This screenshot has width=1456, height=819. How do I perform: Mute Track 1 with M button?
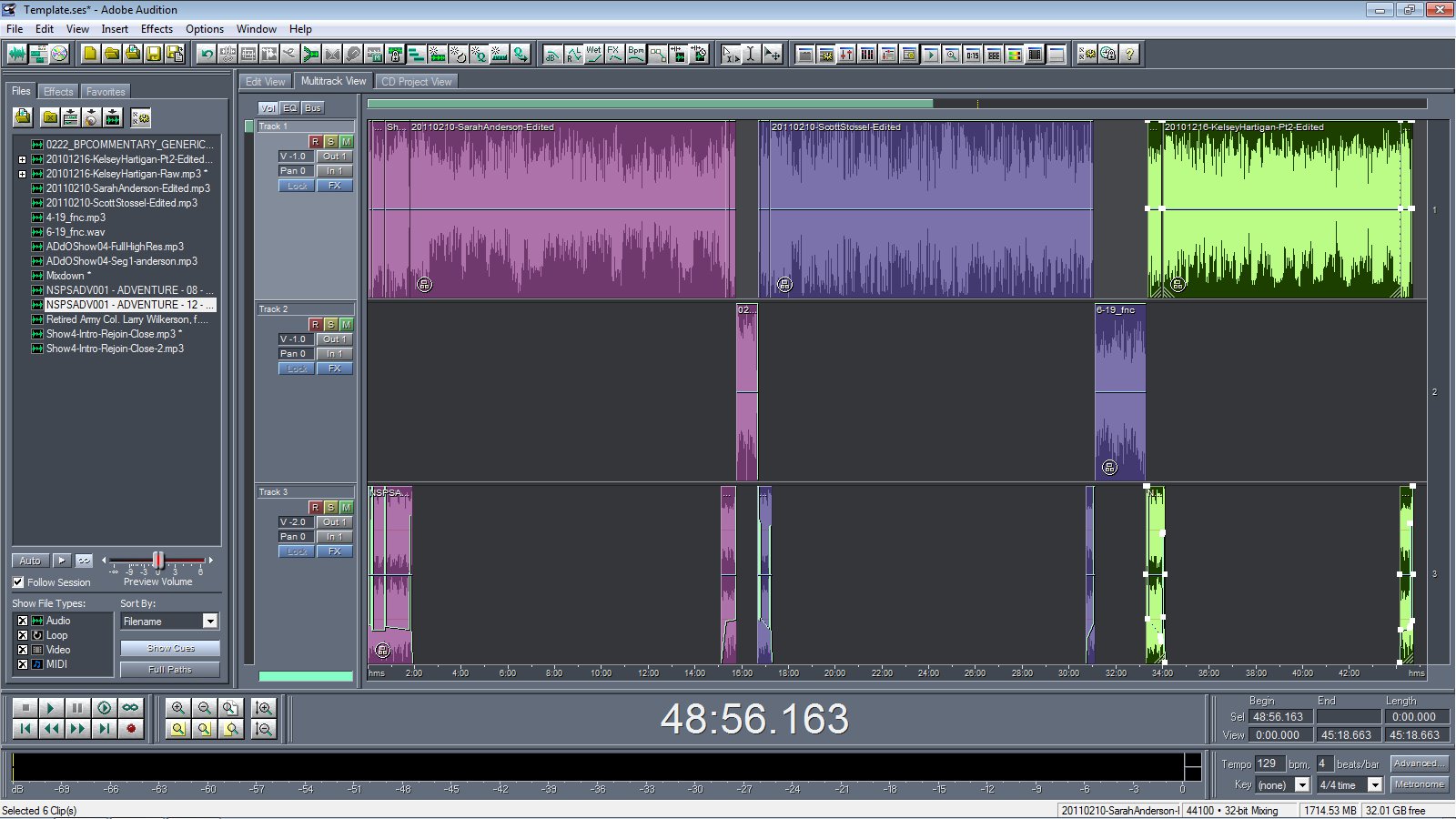point(346,142)
